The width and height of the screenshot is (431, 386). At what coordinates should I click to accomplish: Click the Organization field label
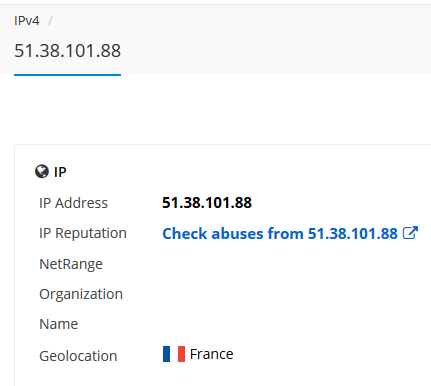coord(81,294)
